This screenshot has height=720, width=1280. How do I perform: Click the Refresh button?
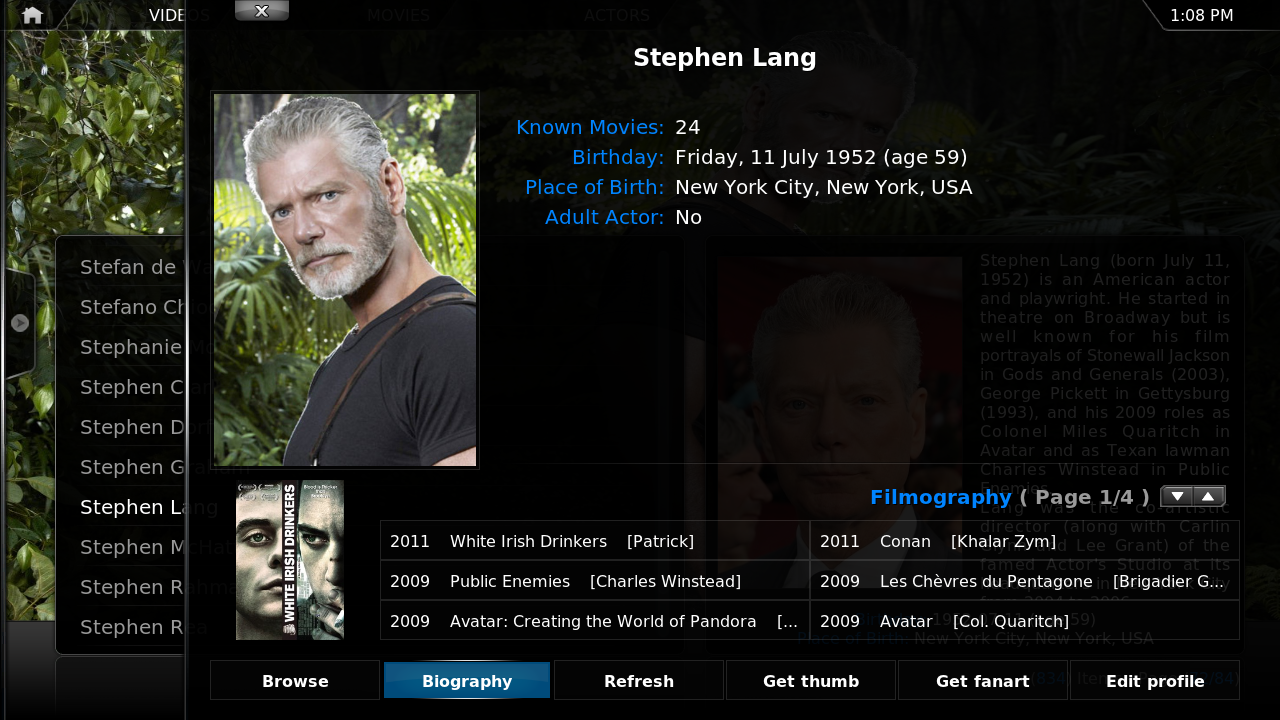coord(639,681)
